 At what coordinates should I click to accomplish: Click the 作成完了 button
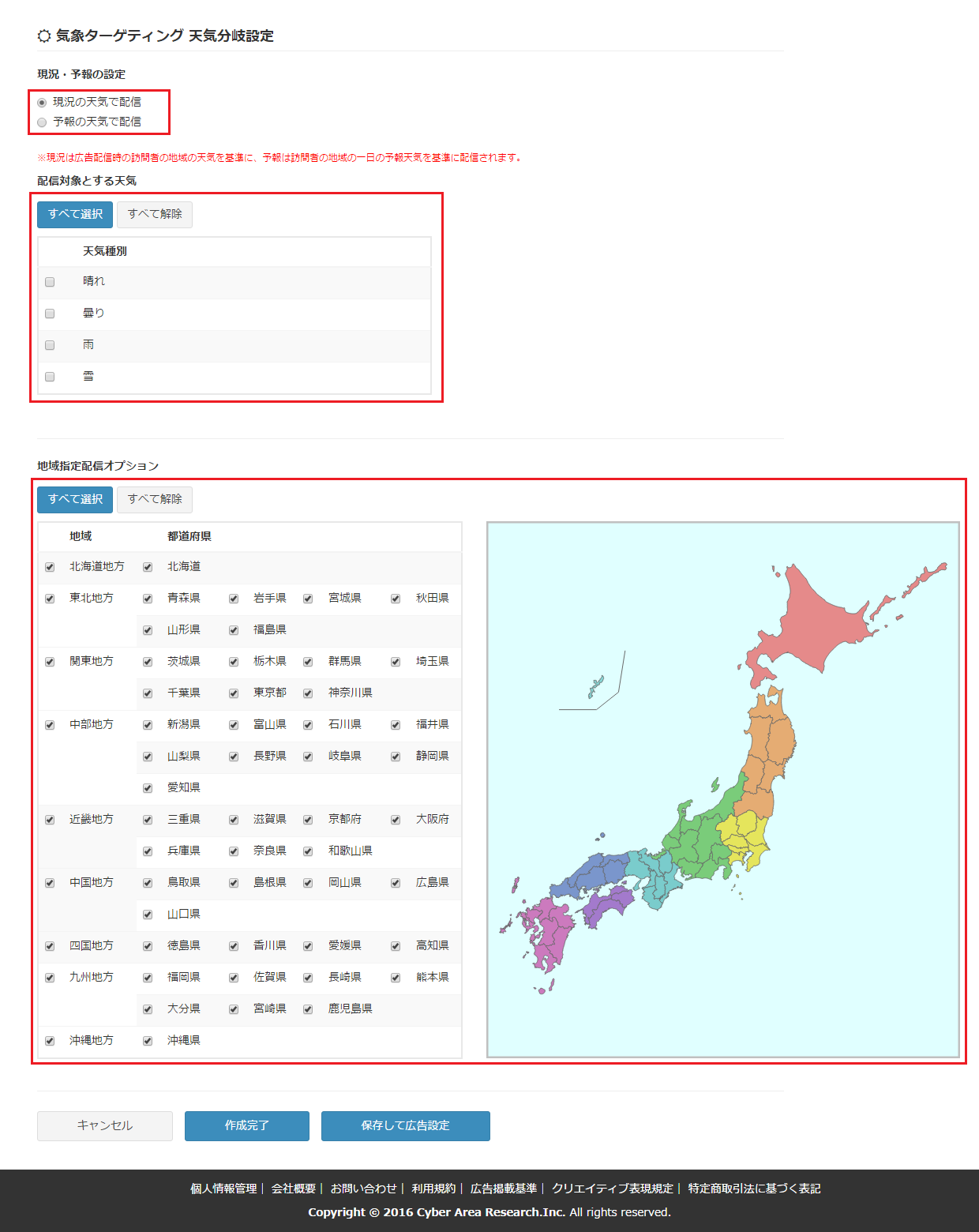coord(247,1126)
